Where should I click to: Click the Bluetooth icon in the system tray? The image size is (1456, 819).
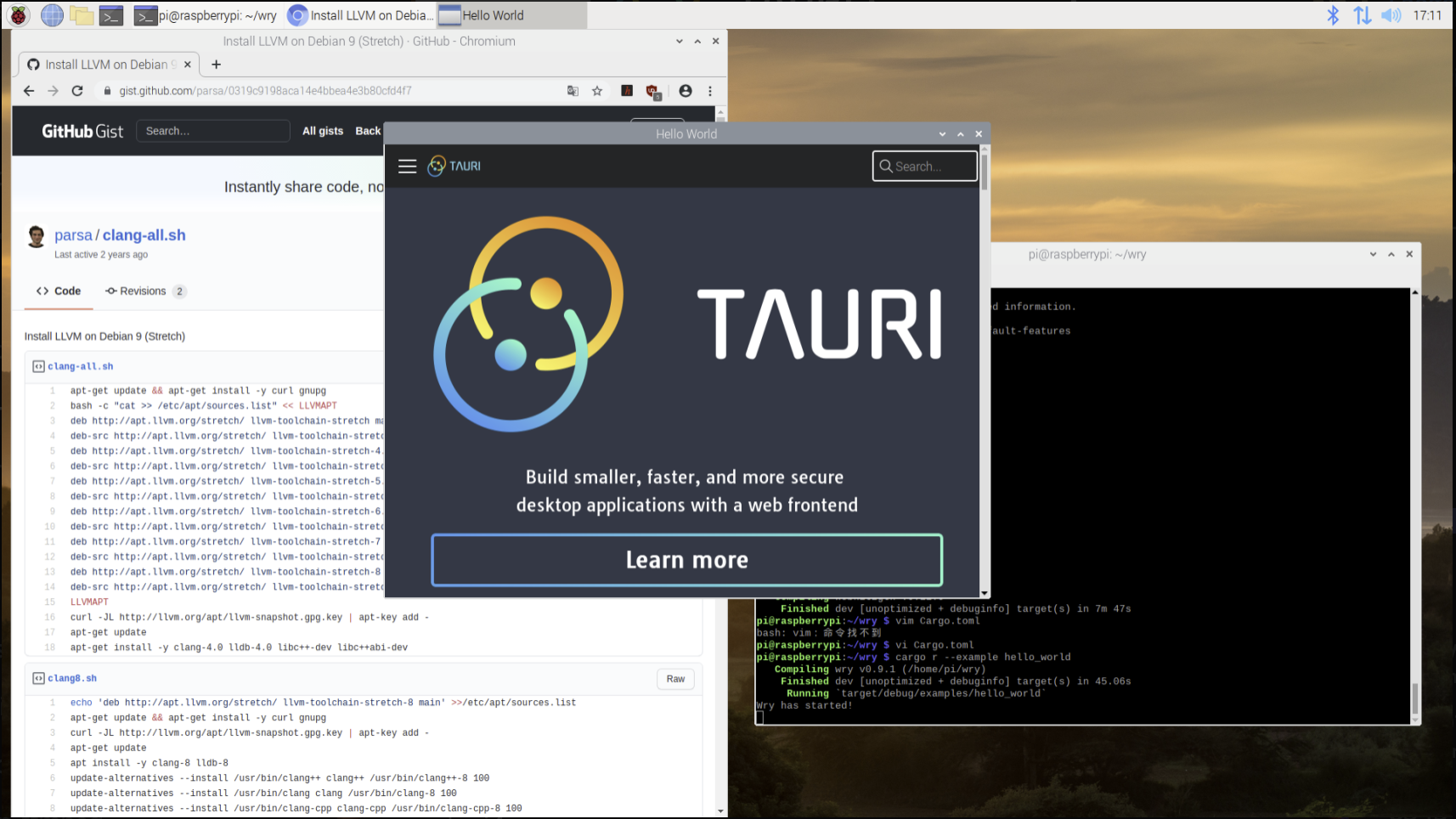click(1332, 14)
